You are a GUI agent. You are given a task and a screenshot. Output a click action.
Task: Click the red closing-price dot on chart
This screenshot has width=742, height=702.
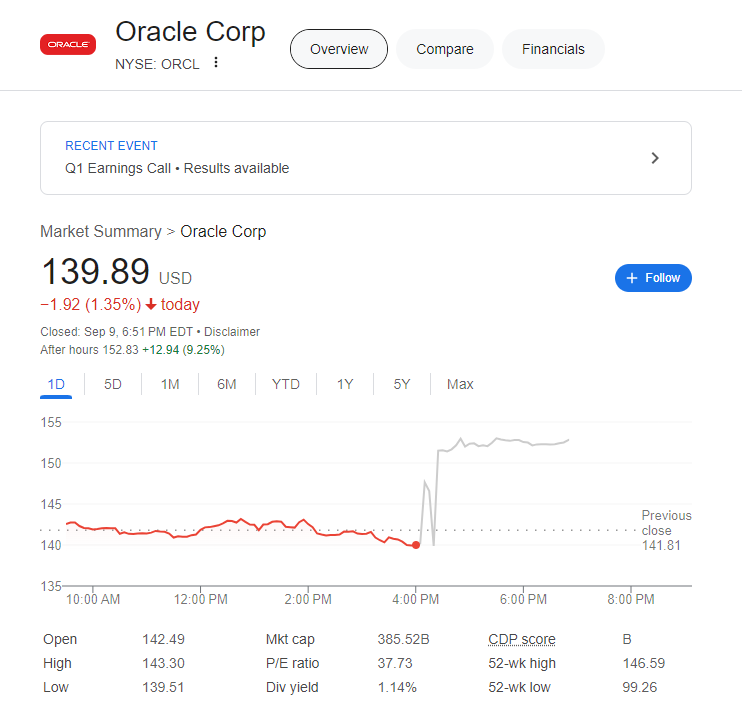pyautogui.click(x=416, y=545)
